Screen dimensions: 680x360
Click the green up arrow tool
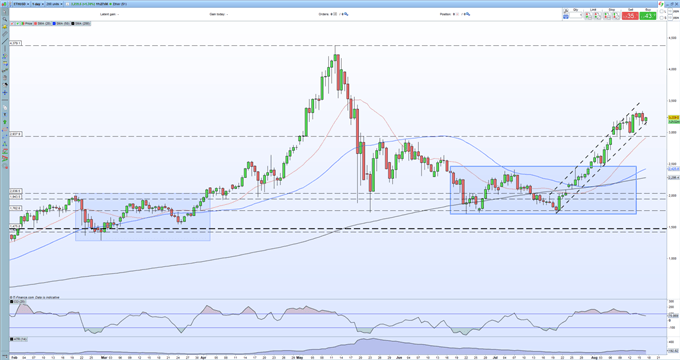pyautogui.click(x=5, y=121)
